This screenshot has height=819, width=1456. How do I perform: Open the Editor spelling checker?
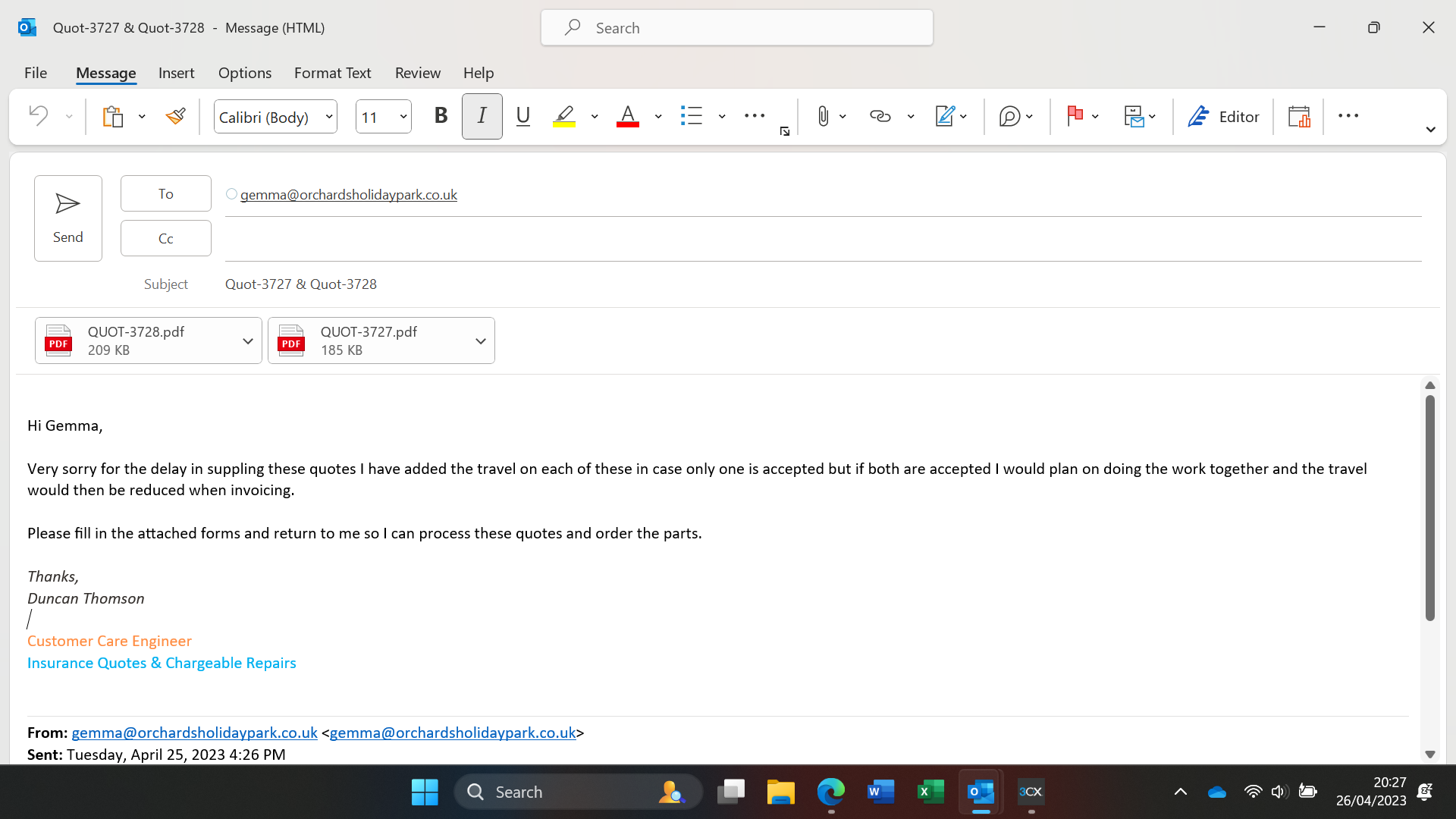pyautogui.click(x=1223, y=116)
